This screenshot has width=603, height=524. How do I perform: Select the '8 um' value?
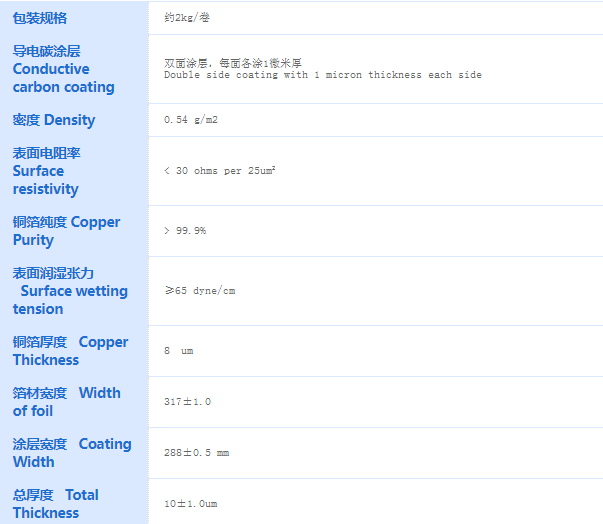coord(178,351)
